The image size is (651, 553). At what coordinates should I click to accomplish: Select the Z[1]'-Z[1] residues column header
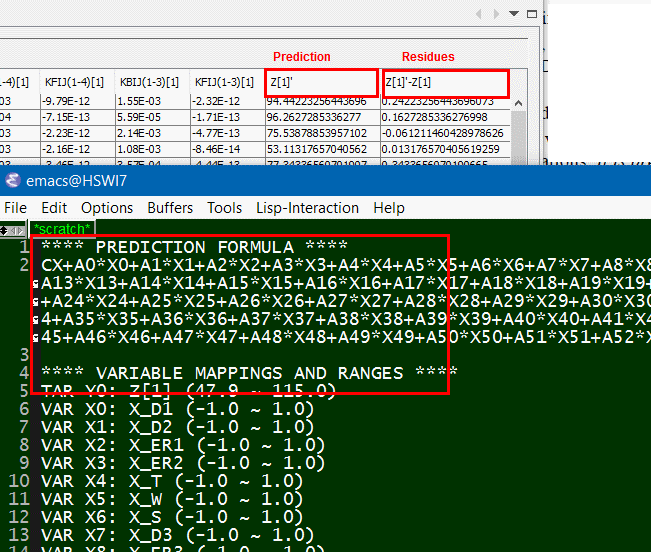point(445,82)
